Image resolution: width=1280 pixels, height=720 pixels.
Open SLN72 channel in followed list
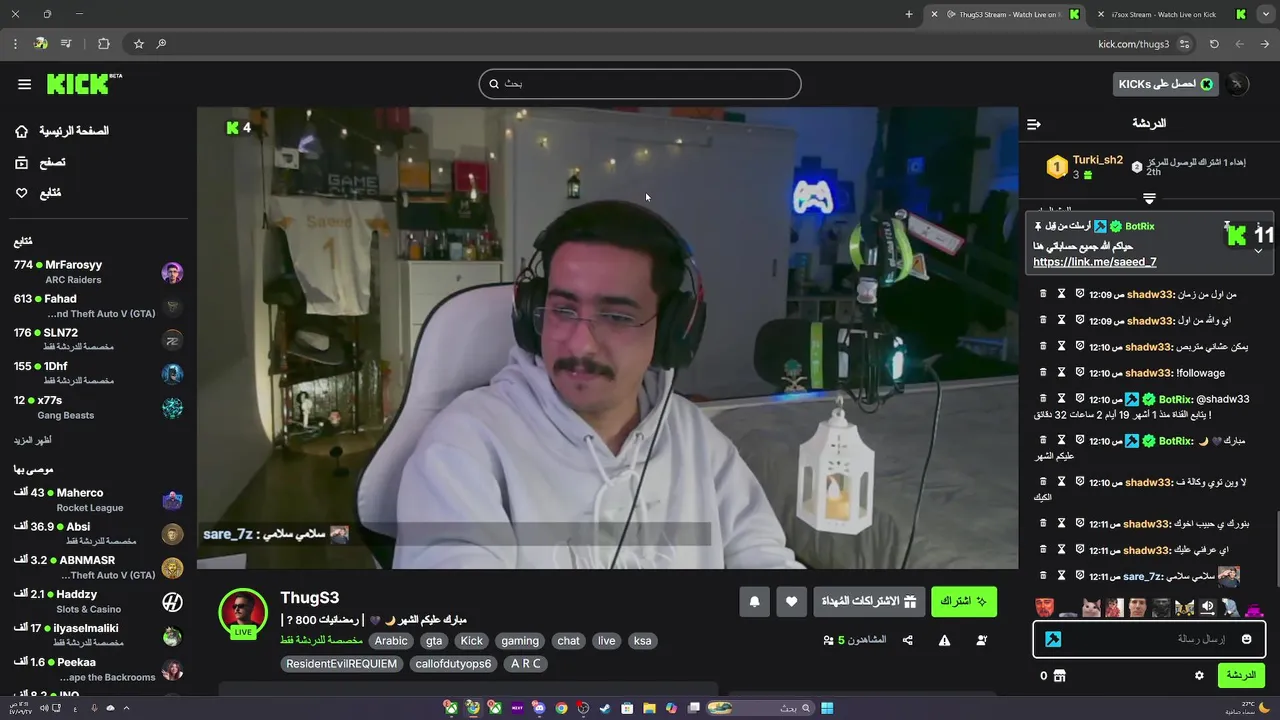point(97,340)
